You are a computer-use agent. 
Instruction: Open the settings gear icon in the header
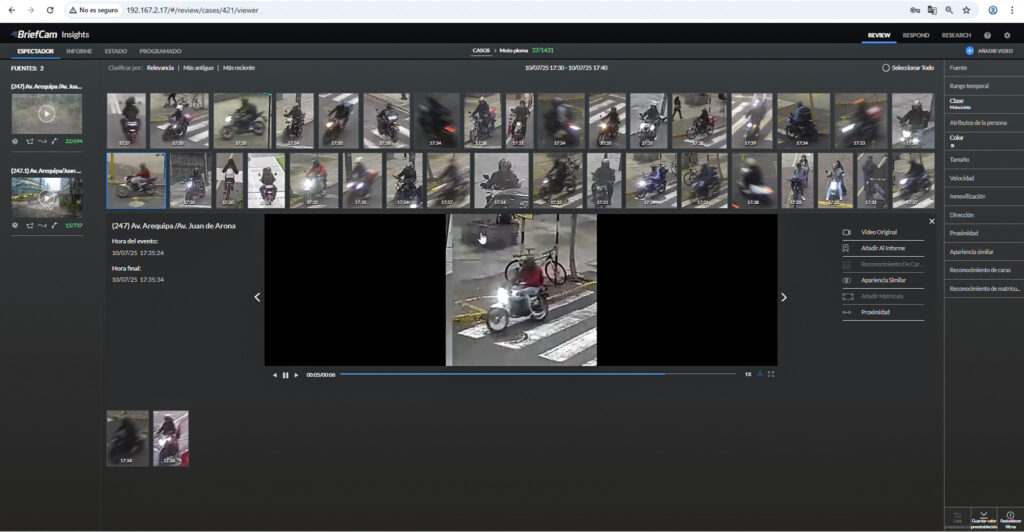[x=1007, y=35]
